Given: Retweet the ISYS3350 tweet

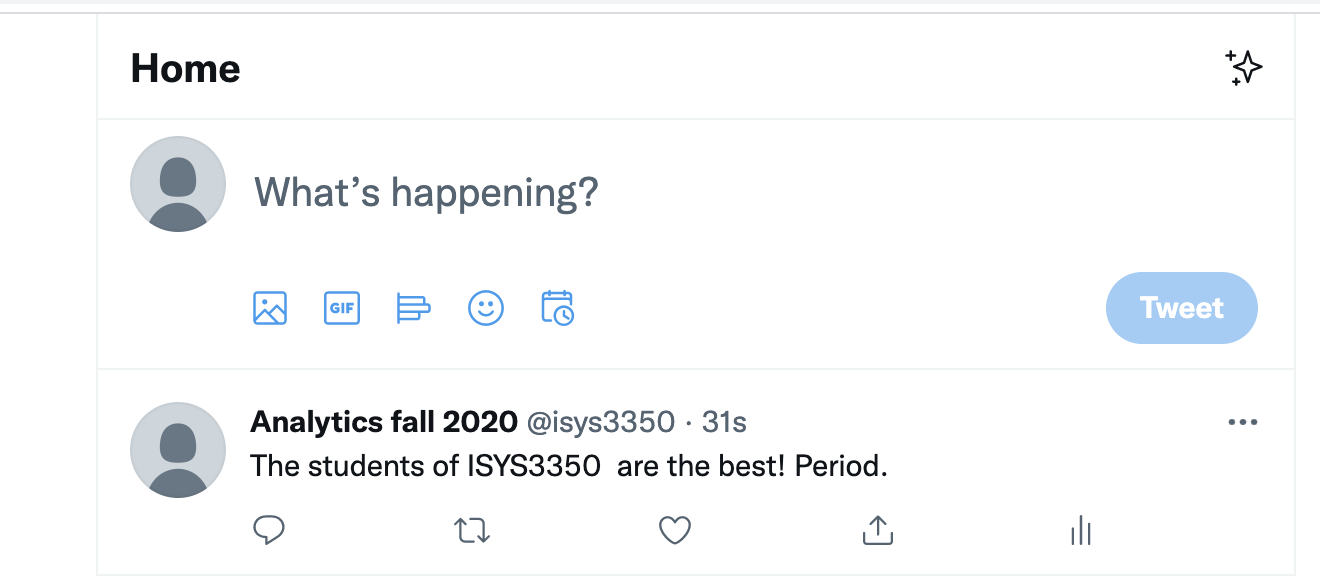Looking at the screenshot, I should (x=472, y=530).
